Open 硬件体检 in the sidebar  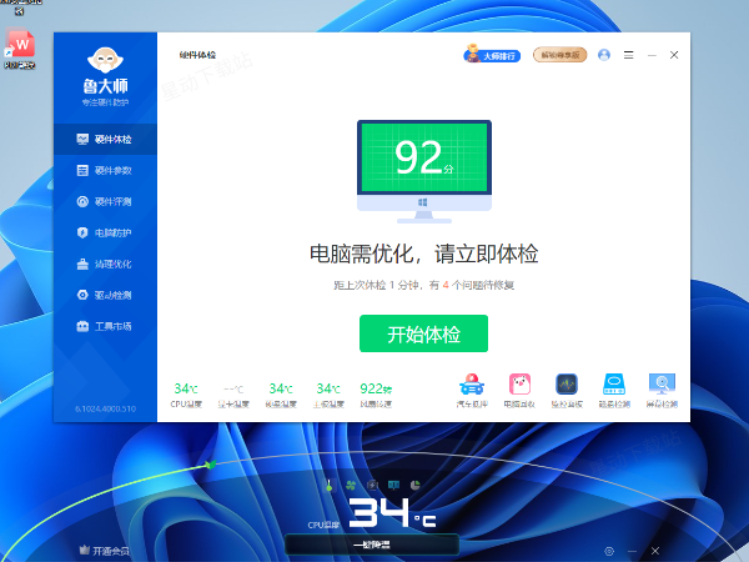coord(105,139)
